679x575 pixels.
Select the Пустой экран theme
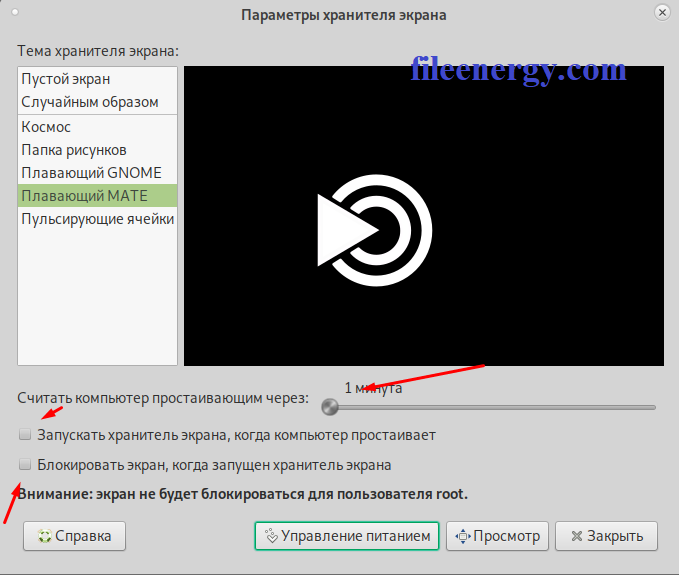click(x=97, y=79)
